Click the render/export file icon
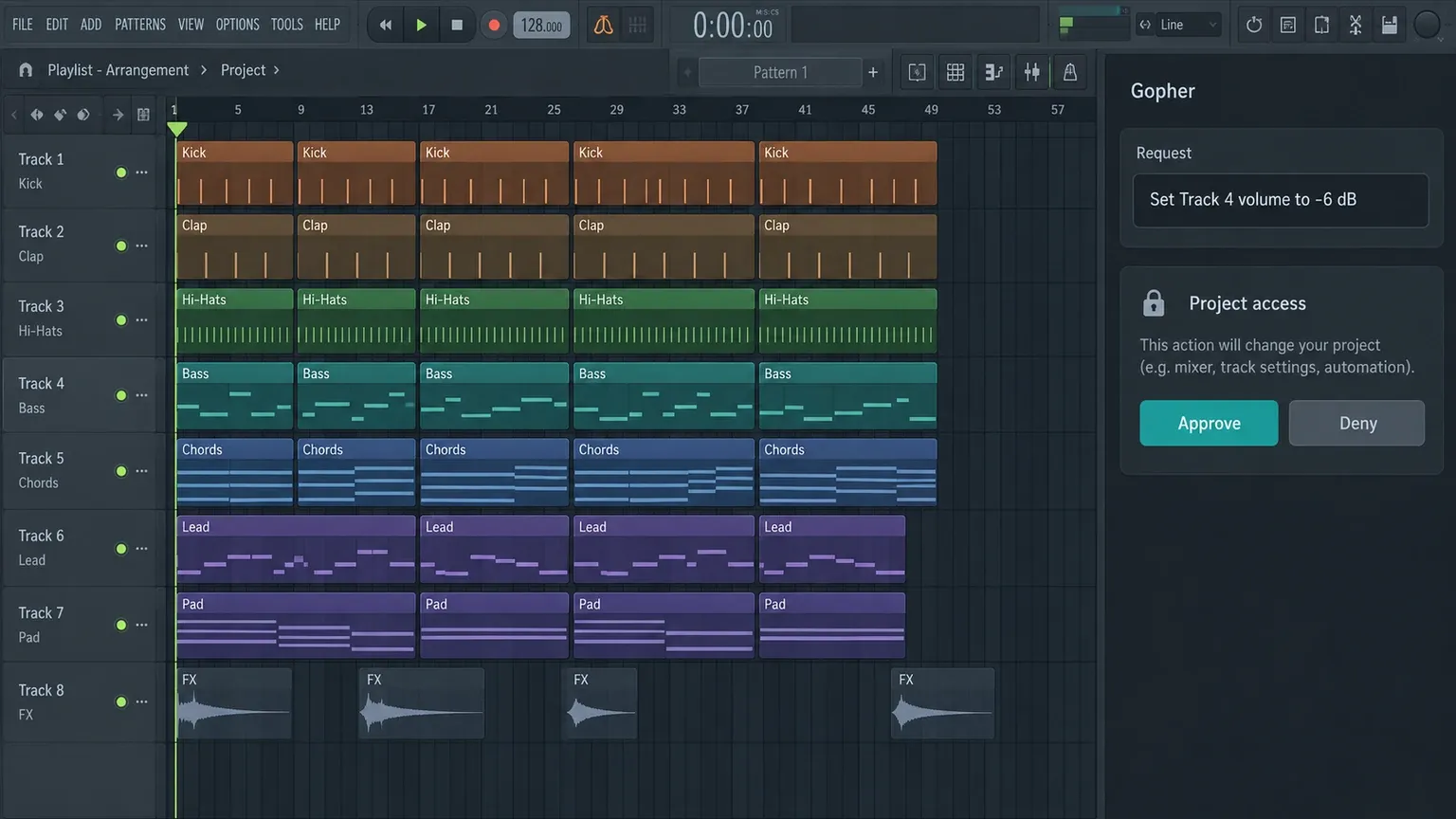Viewport: 1456px width, 819px height. 1321,25
